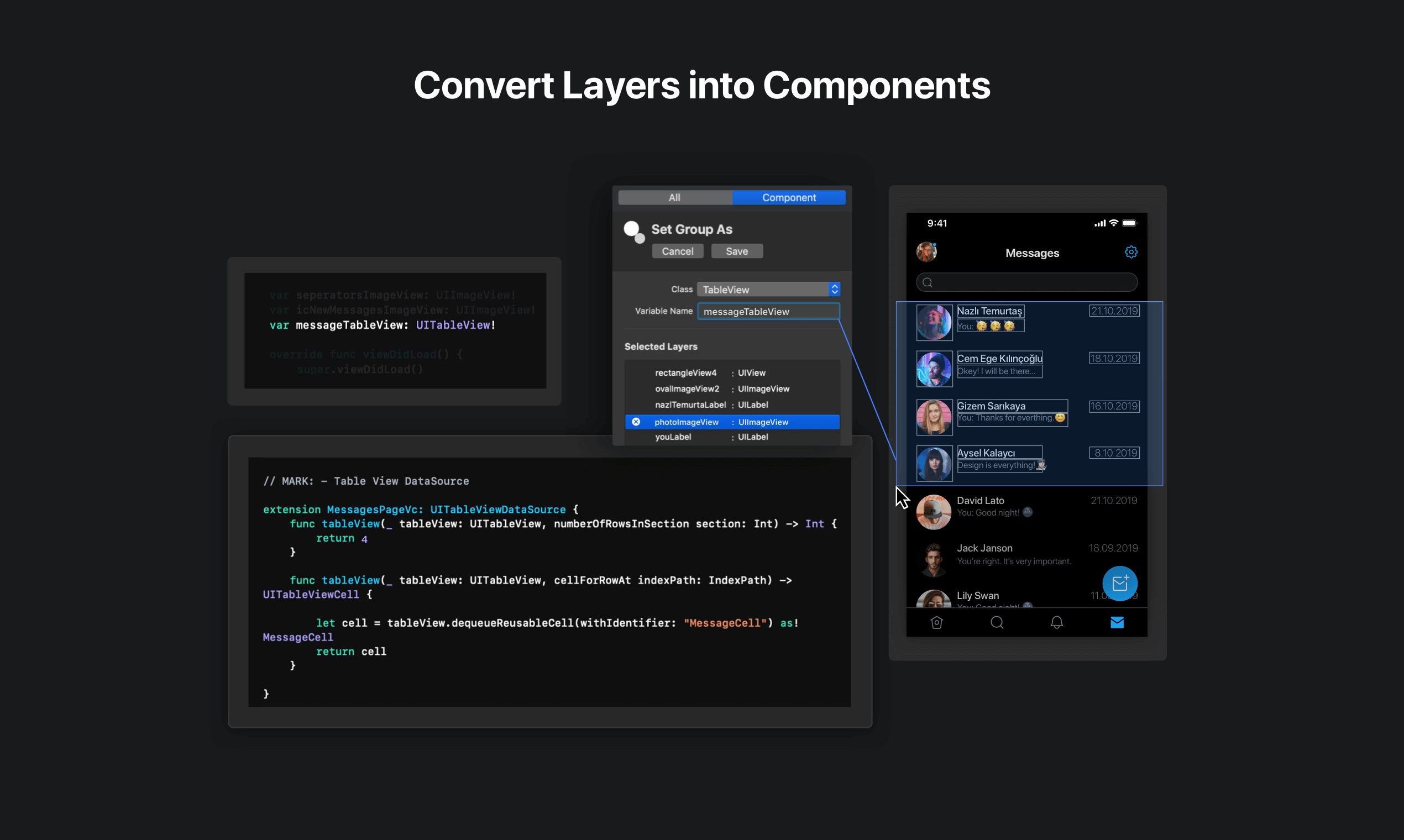Select the youLabel layer row
The width and height of the screenshot is (1404, 840).
732,437
